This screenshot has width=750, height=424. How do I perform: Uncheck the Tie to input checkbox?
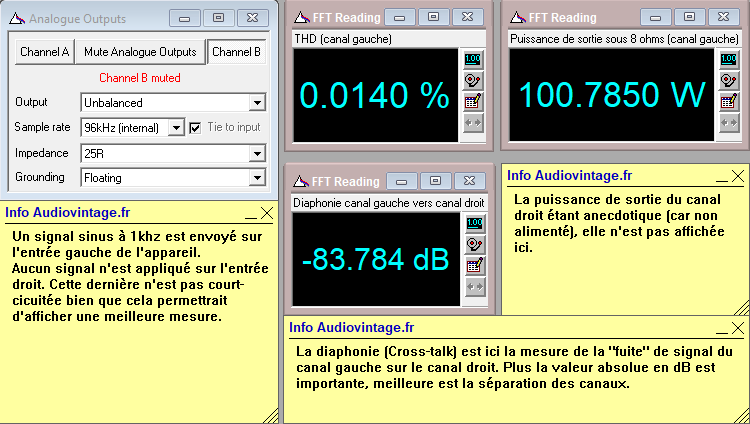[x=195, y=128]
